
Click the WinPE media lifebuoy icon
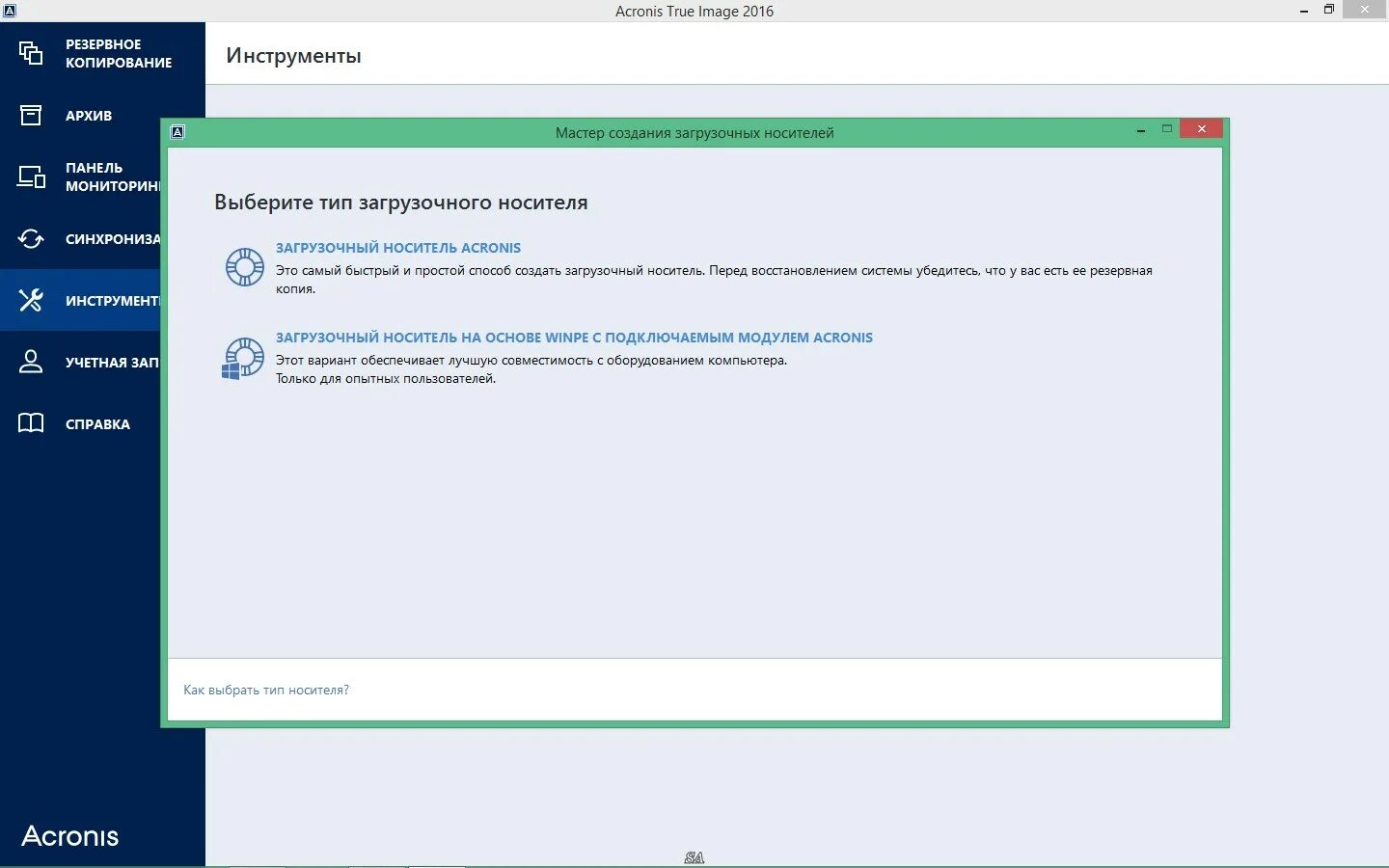pyautogui.click(x=243, y=358)
